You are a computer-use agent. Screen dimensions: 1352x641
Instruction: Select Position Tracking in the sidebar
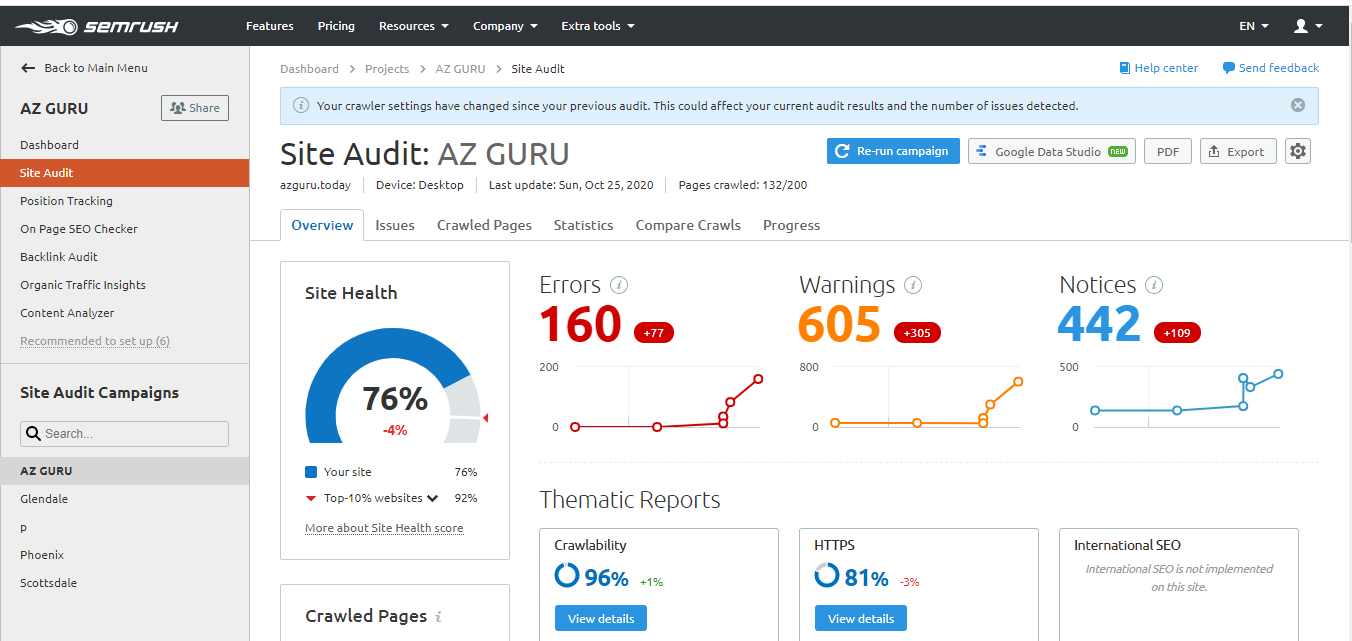66,201
